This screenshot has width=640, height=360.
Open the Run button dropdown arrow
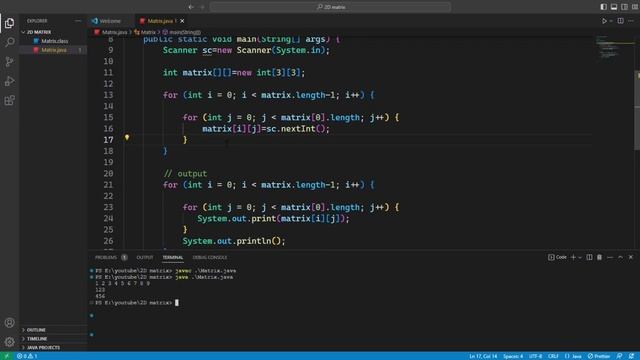[611, 21]
